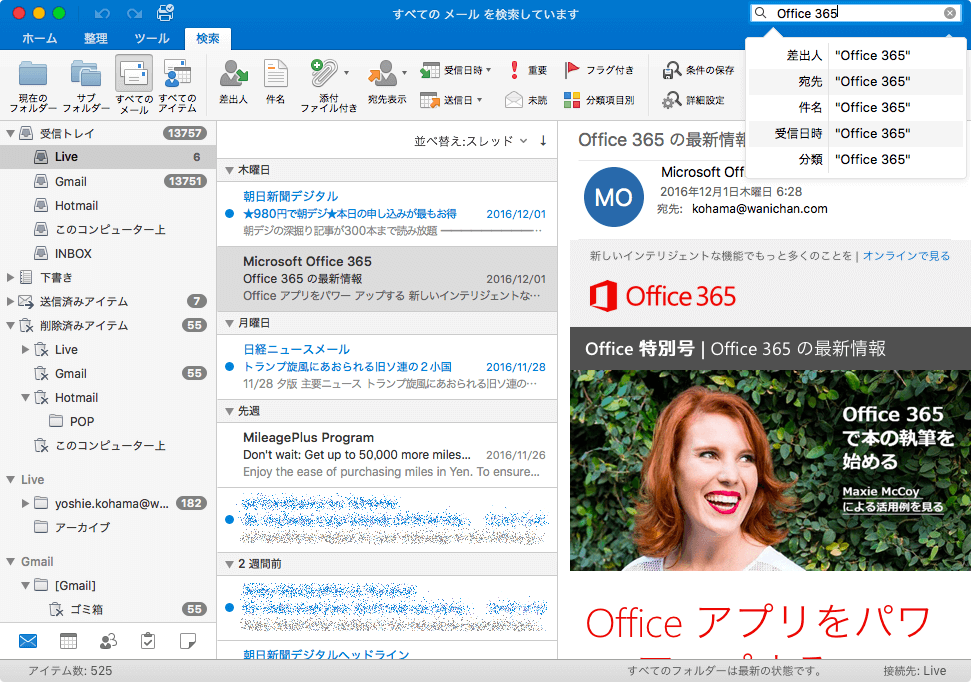
Task: Select 現在のフォルダー search scope icon
Action: click(x=33, y=74)
